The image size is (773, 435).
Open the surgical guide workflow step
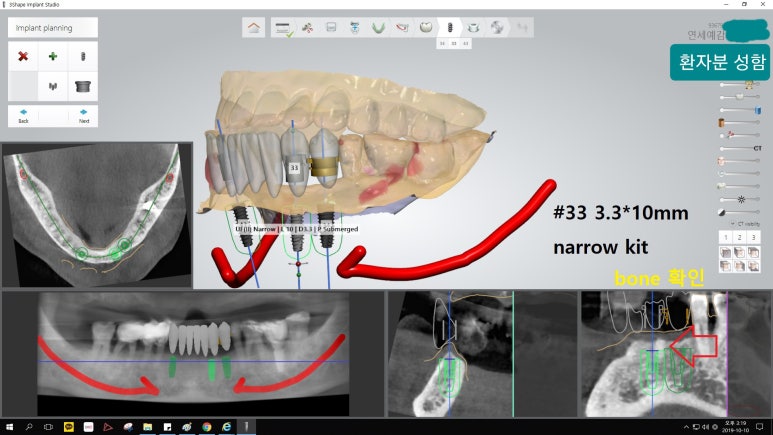click(473, 27)
